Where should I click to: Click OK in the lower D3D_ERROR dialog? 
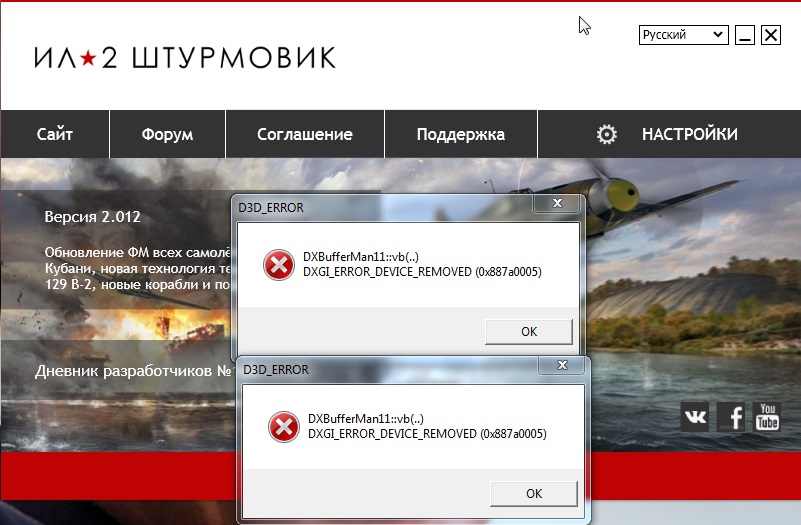534,494
